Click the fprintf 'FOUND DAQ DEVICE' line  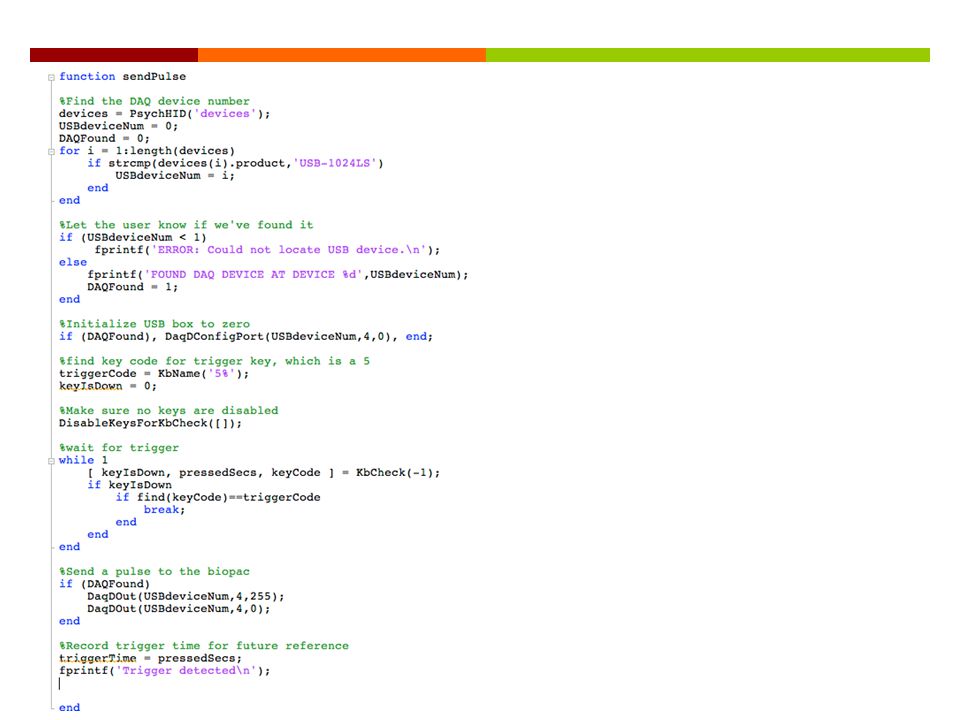pos(277,274)
